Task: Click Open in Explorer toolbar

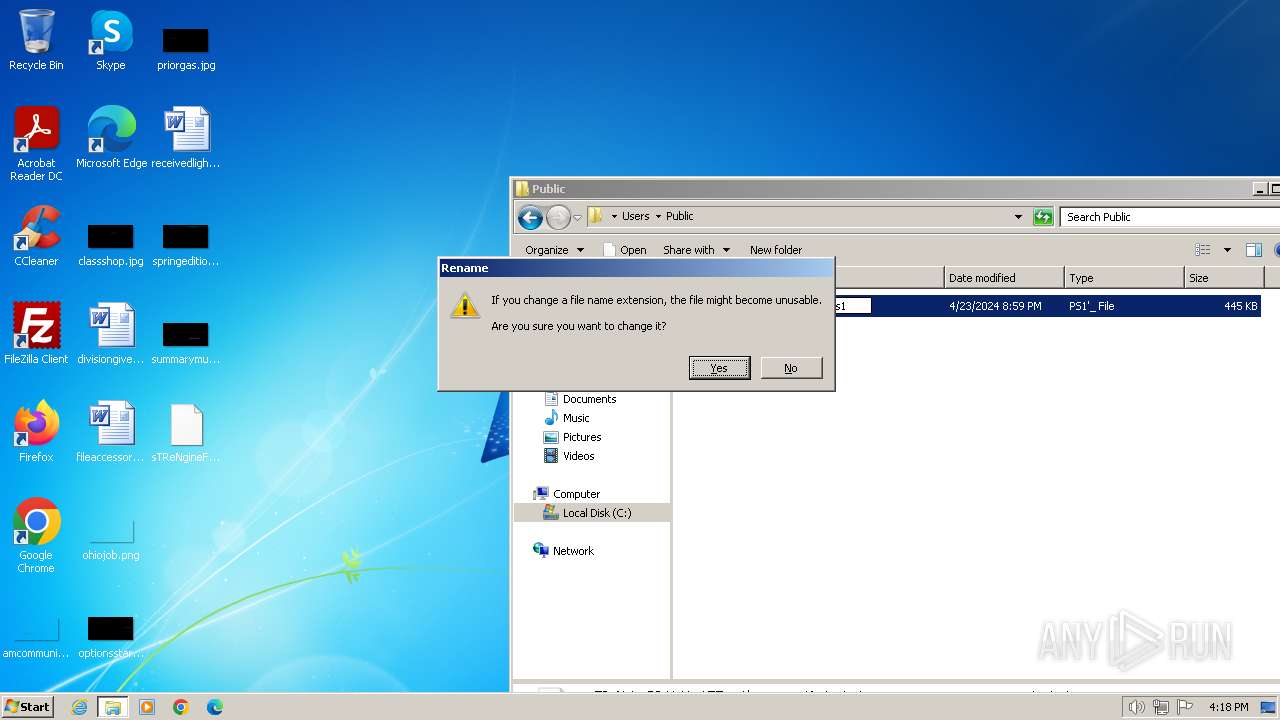Action: pyautogui.click(x=625, y=250)
